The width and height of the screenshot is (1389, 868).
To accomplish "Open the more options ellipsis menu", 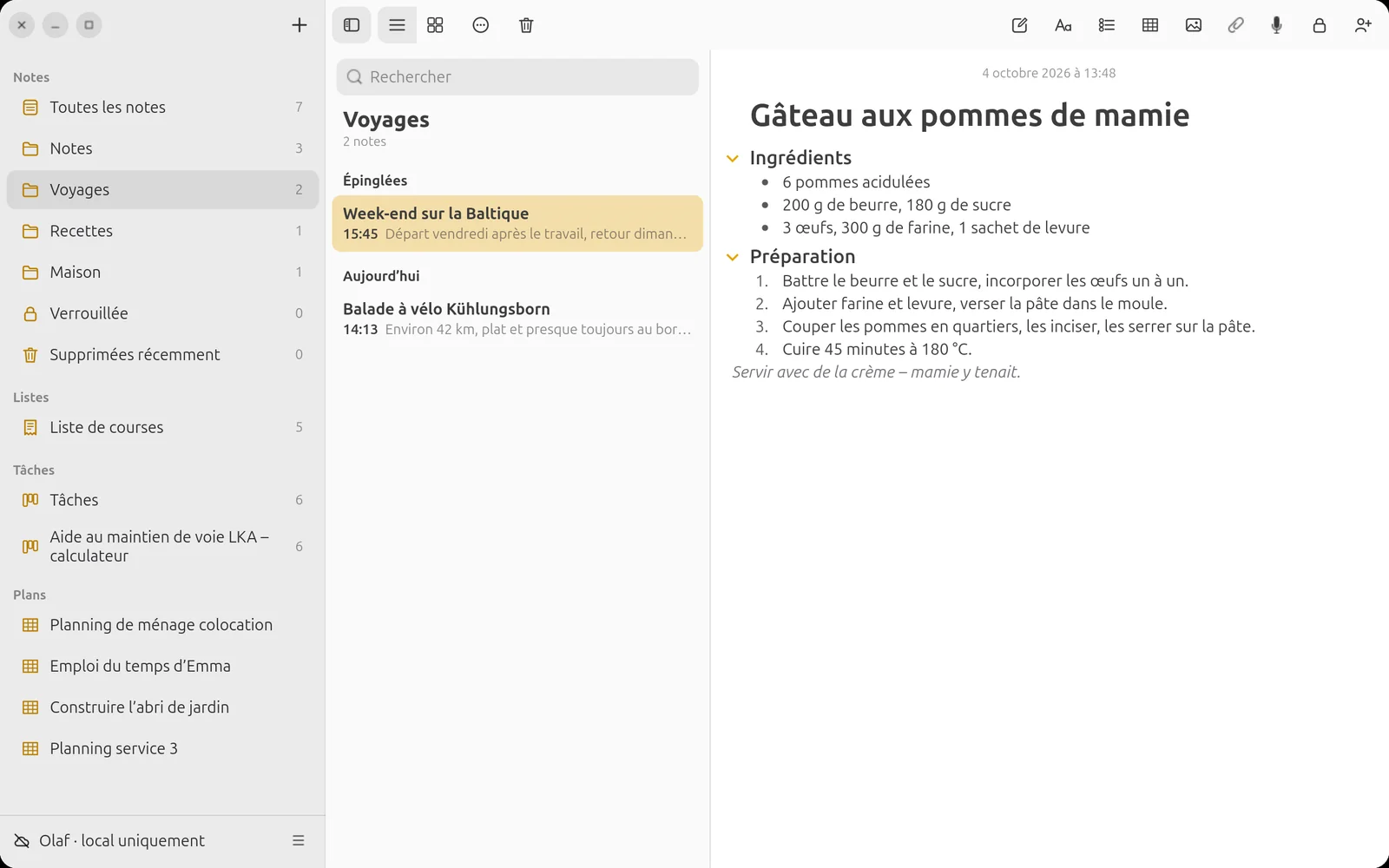I will click(x=481, y=25).
